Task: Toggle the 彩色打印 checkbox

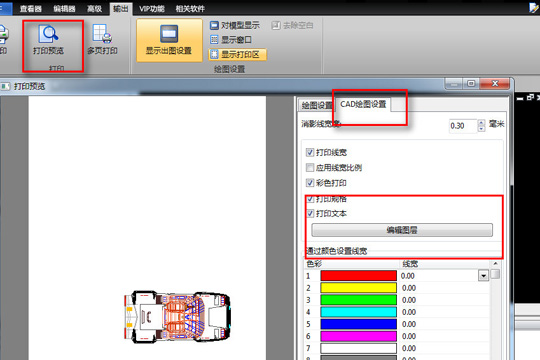Action: (x=310, y=183)
